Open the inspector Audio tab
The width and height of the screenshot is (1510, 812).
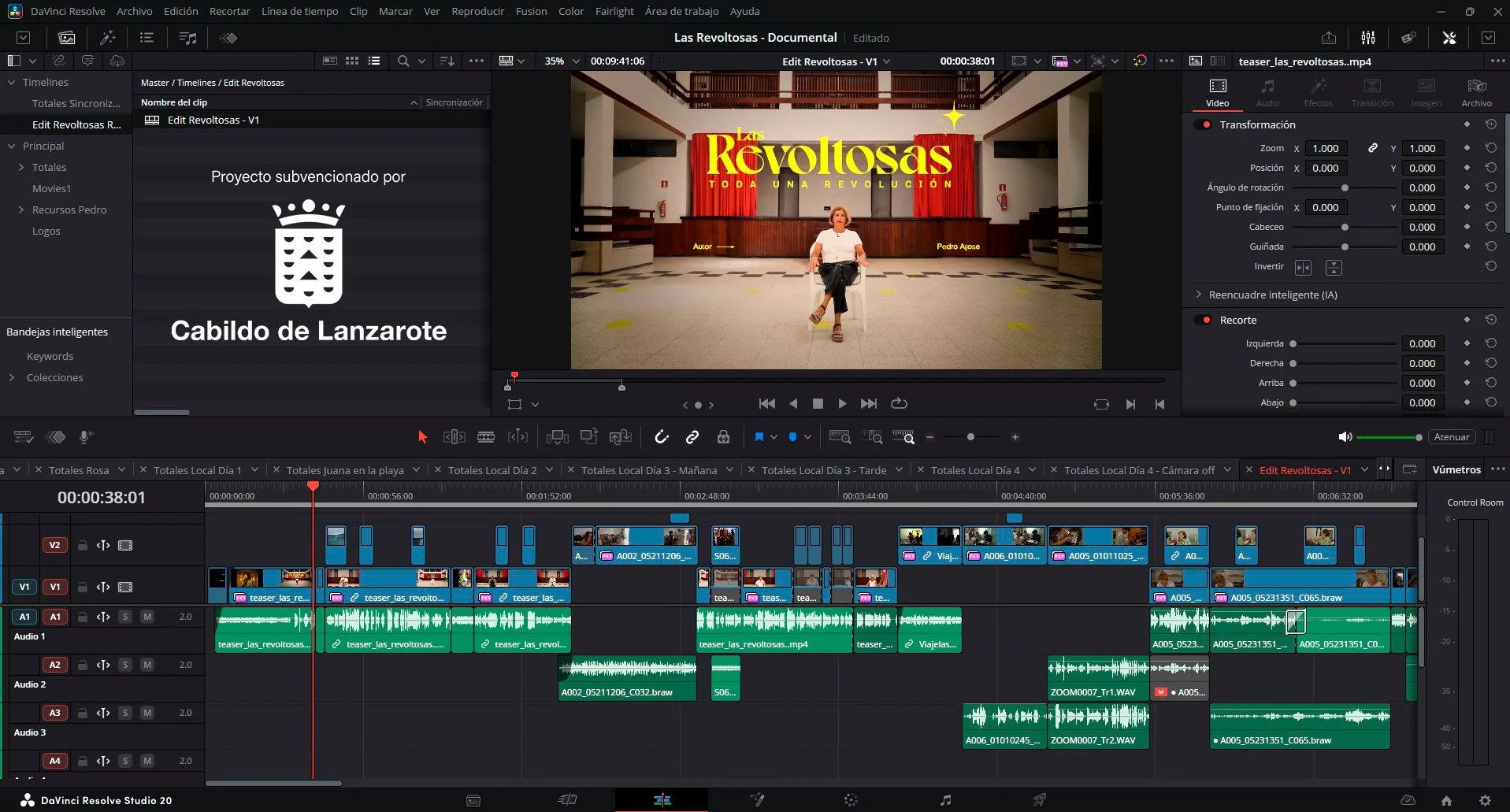pos(1267,92)
